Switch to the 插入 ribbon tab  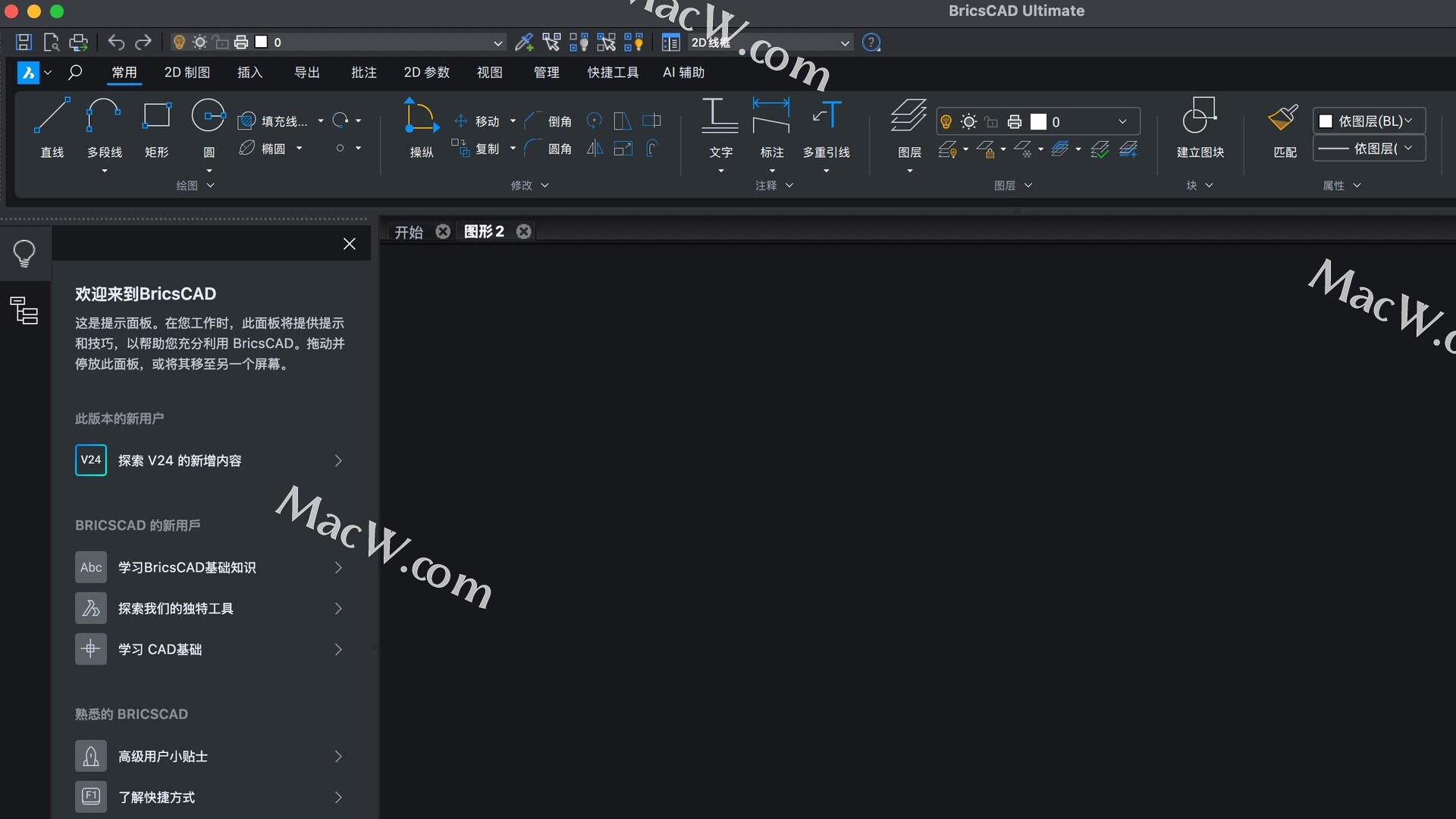(249, 73)
